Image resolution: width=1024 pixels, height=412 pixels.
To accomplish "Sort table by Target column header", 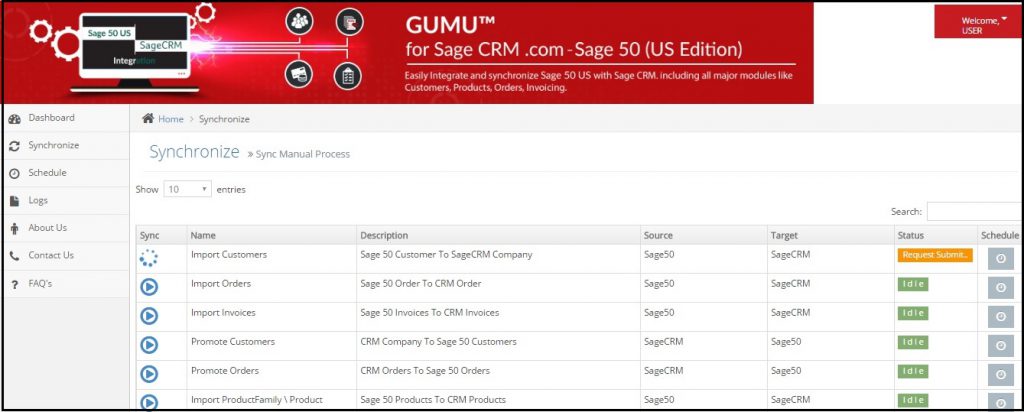I will [x=831, y=235].
